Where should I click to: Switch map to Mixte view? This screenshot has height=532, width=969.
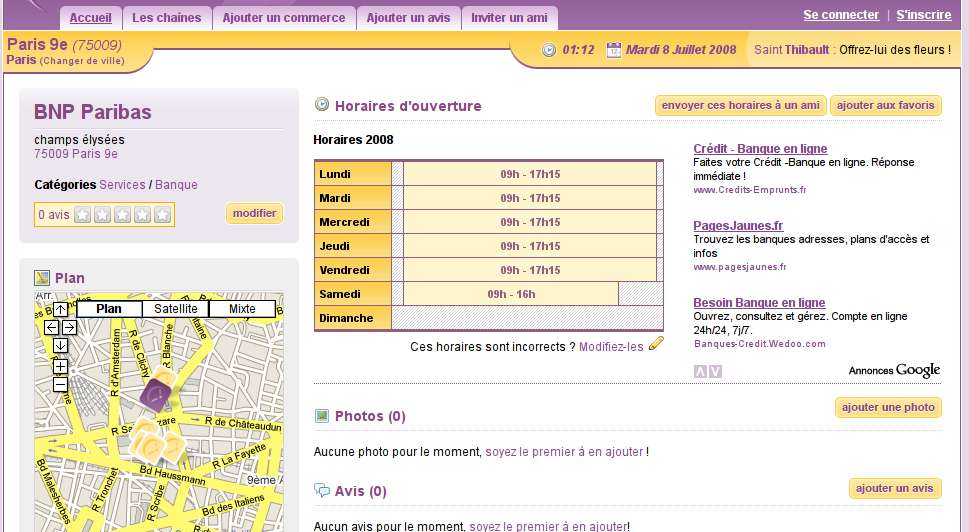pyautogui.click(x=242, y=309)
